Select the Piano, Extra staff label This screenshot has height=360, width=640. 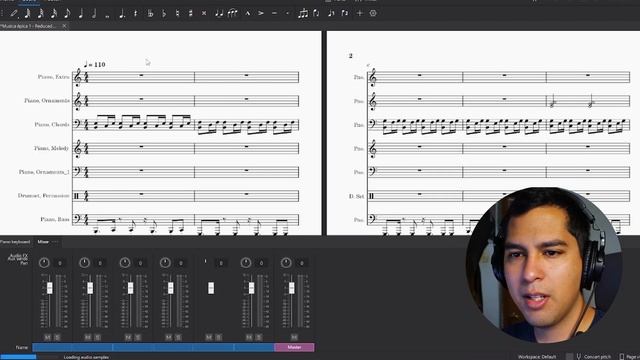coord(53,77)
